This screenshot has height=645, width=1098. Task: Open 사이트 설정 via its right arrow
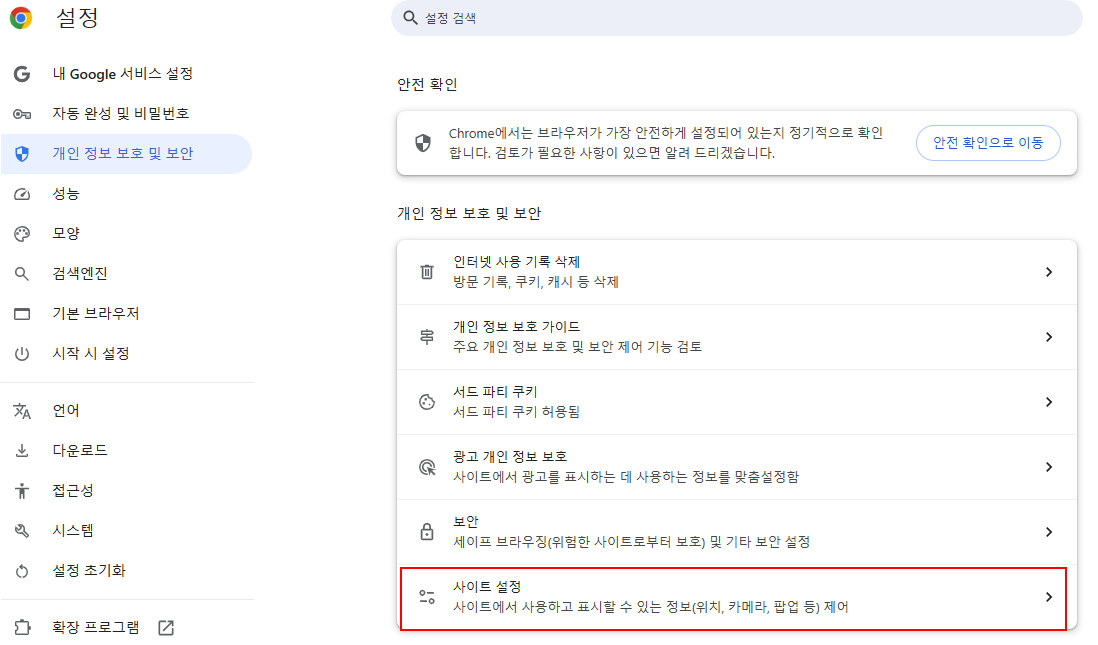point(1048,597)
